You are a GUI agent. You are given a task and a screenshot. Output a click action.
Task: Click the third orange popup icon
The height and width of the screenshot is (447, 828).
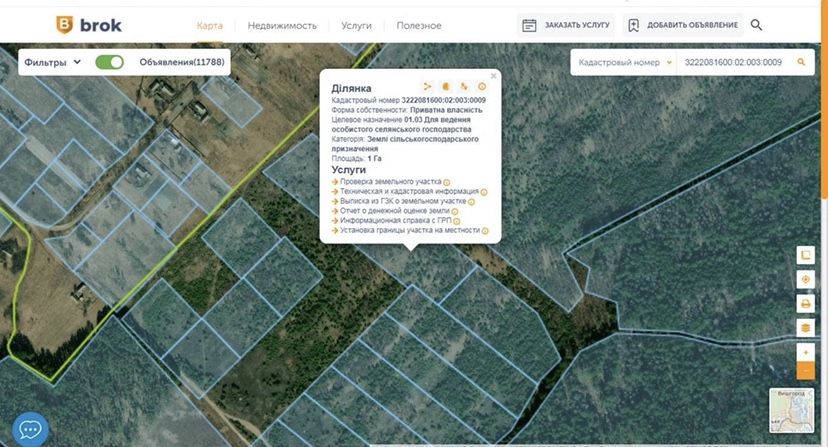[x=464, y=87]
